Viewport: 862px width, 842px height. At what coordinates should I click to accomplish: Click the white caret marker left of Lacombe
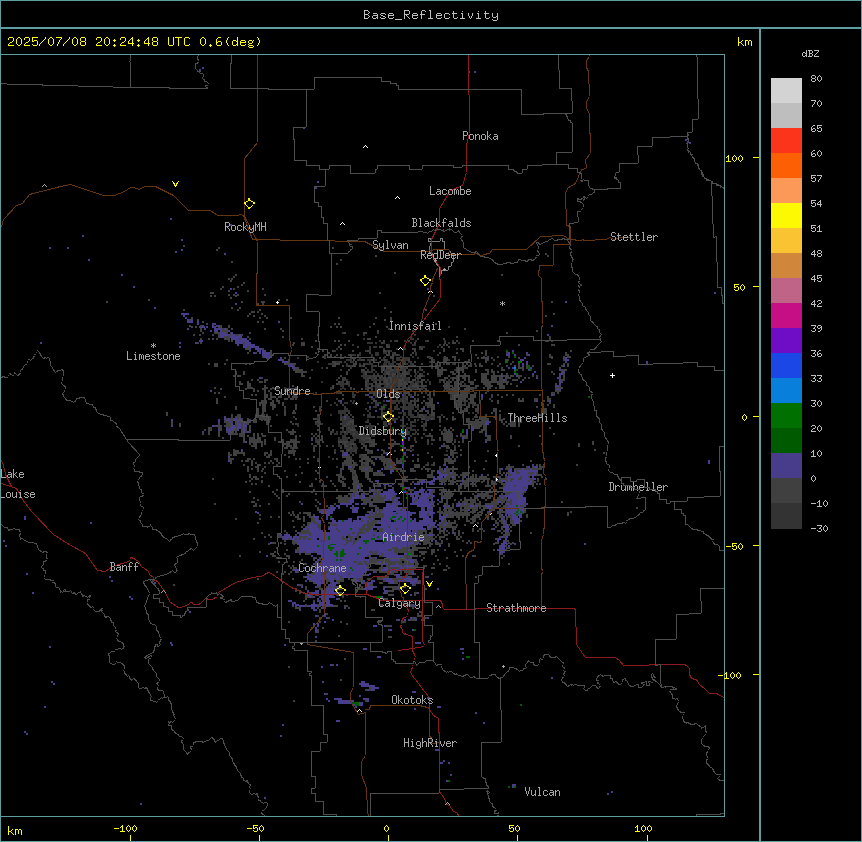click(397, 198)
